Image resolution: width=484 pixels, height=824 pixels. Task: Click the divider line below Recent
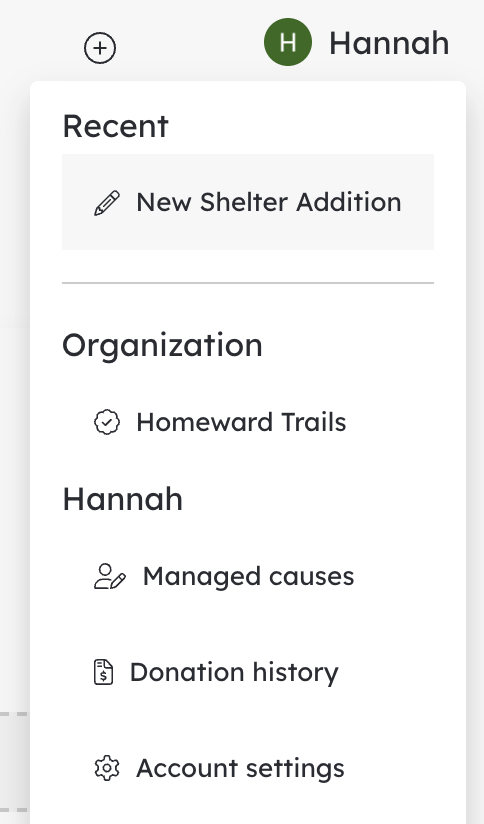pyautogui.click(x=248, y=283)
